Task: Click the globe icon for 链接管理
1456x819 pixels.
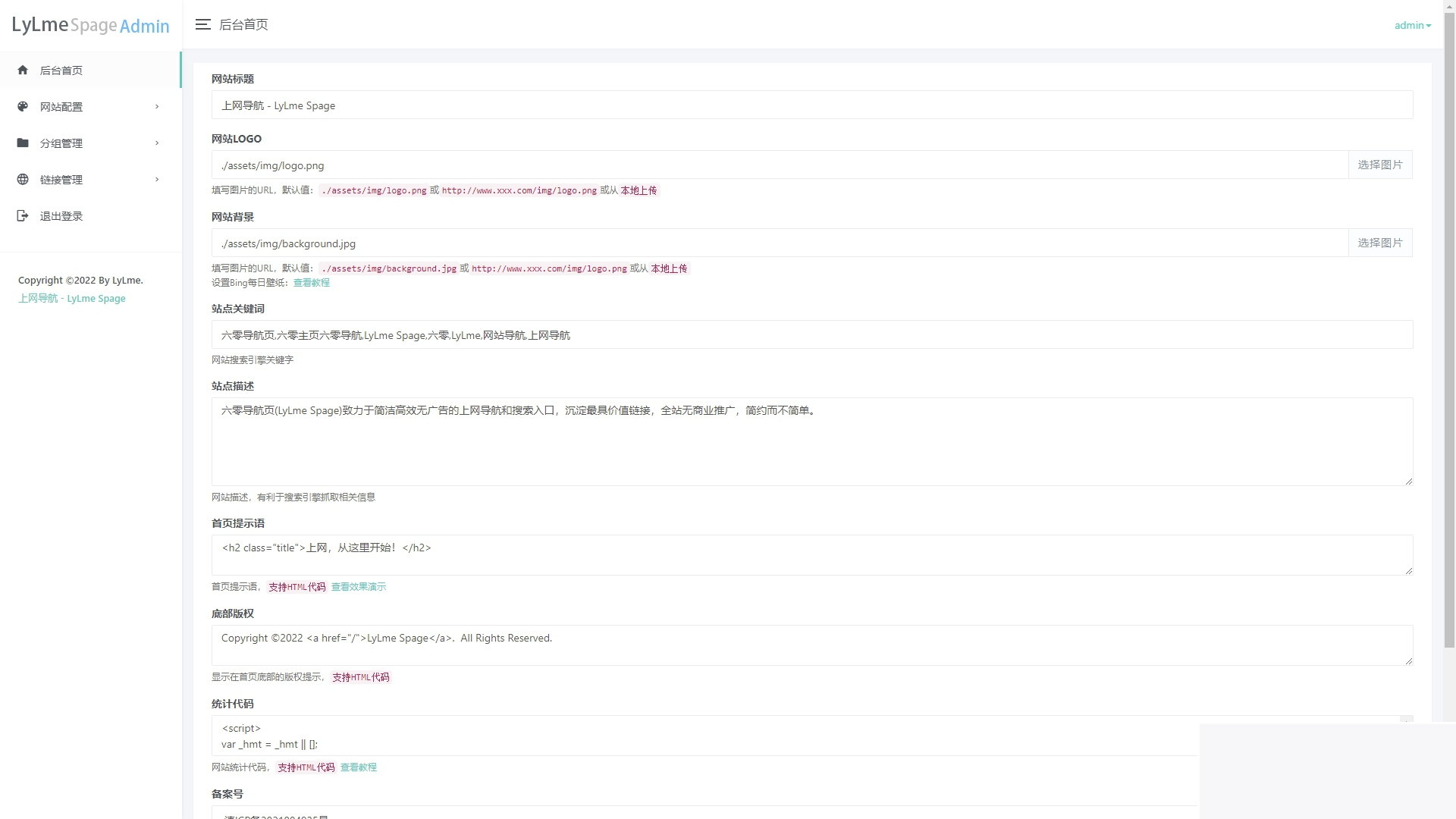Action: (x=23, y=179)
